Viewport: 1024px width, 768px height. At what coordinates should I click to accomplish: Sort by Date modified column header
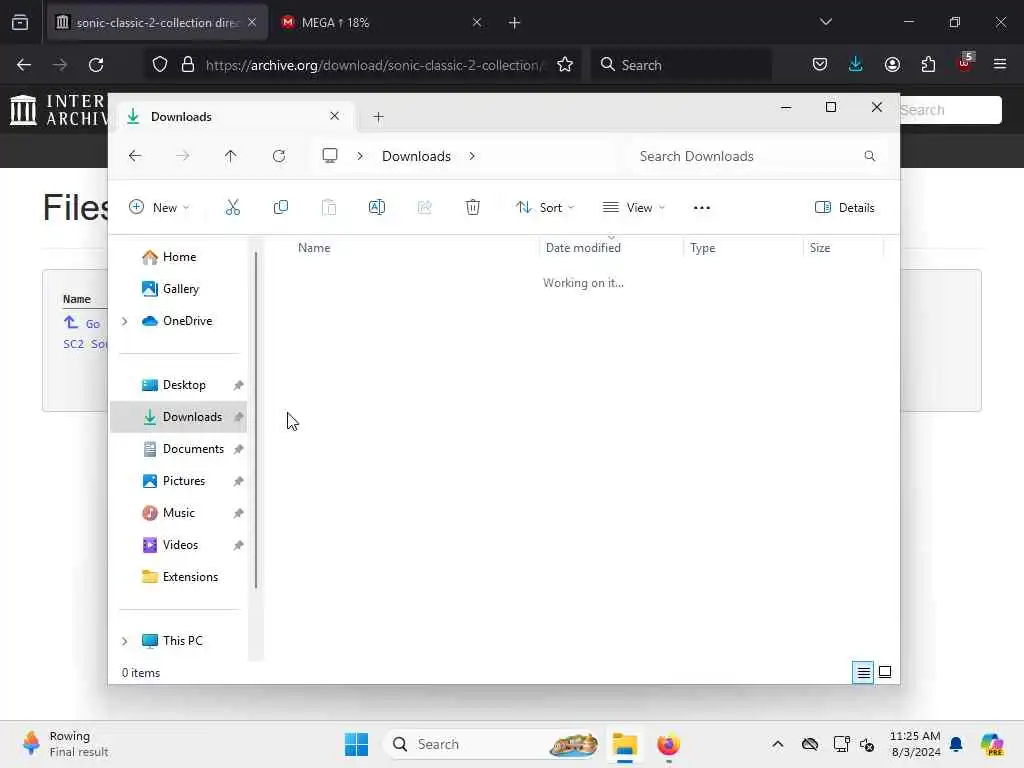pyautogui.click(x=583, y=248)
